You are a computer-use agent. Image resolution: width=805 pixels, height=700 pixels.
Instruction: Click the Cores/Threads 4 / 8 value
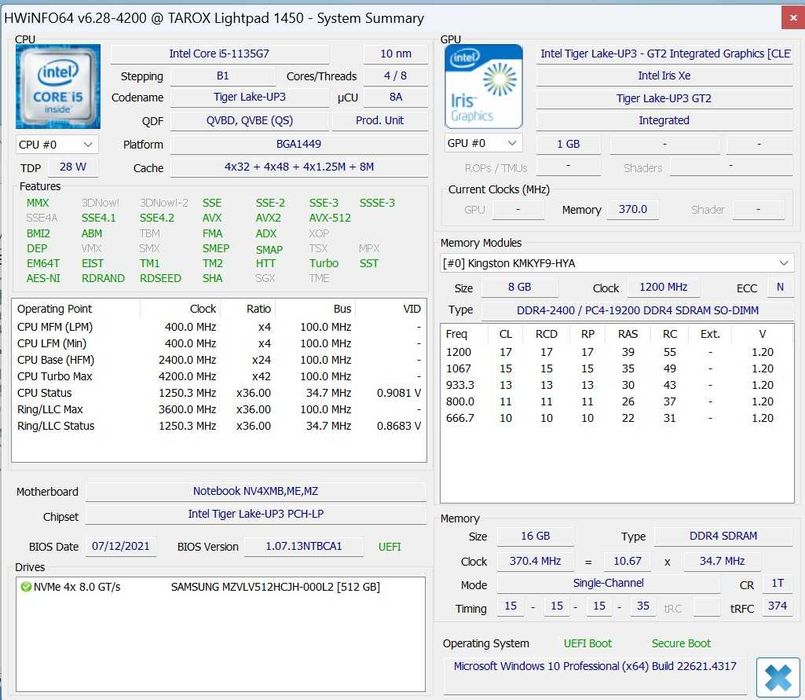coord(395,76)
